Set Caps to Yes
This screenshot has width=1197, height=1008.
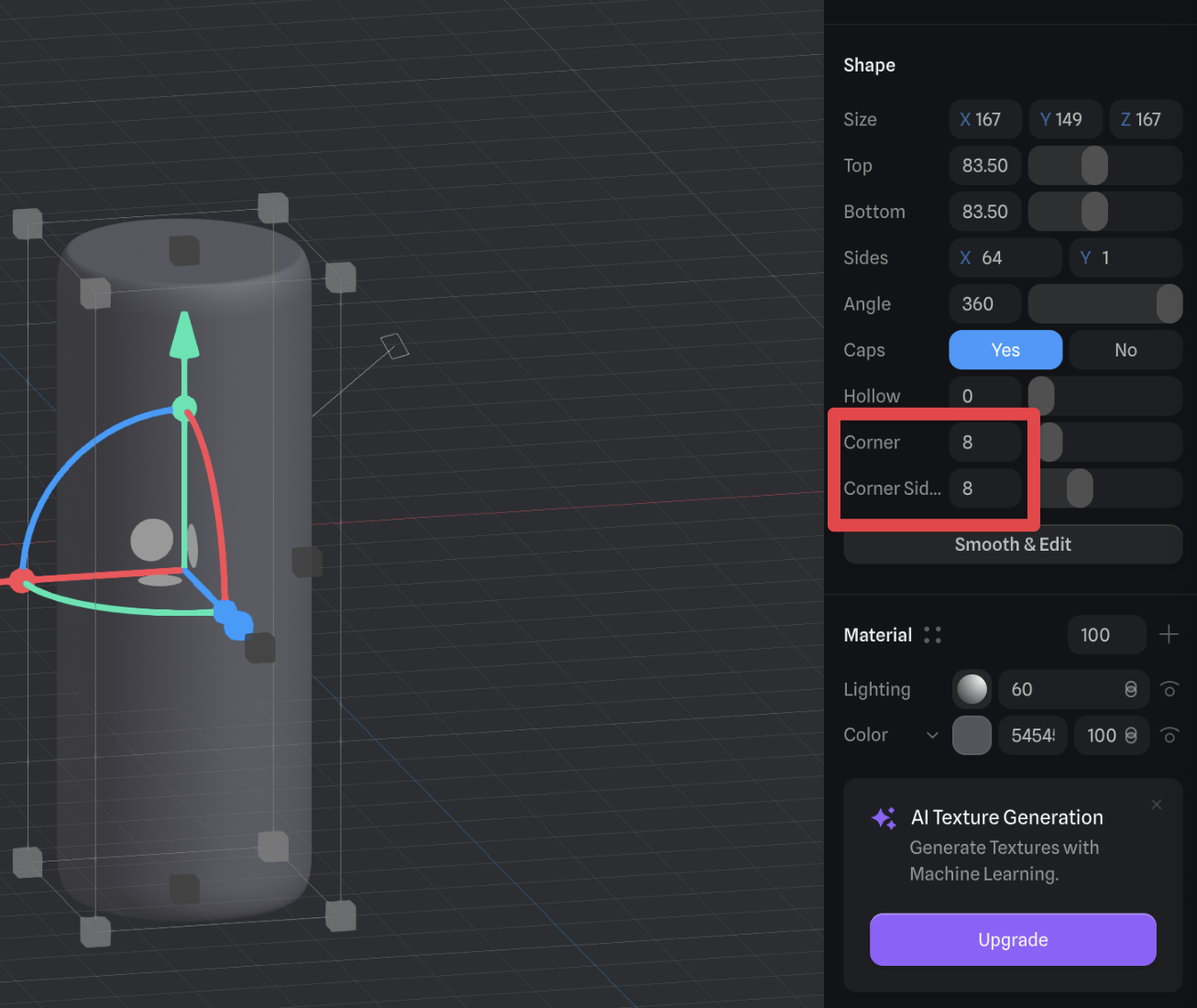coord(1005,350)
